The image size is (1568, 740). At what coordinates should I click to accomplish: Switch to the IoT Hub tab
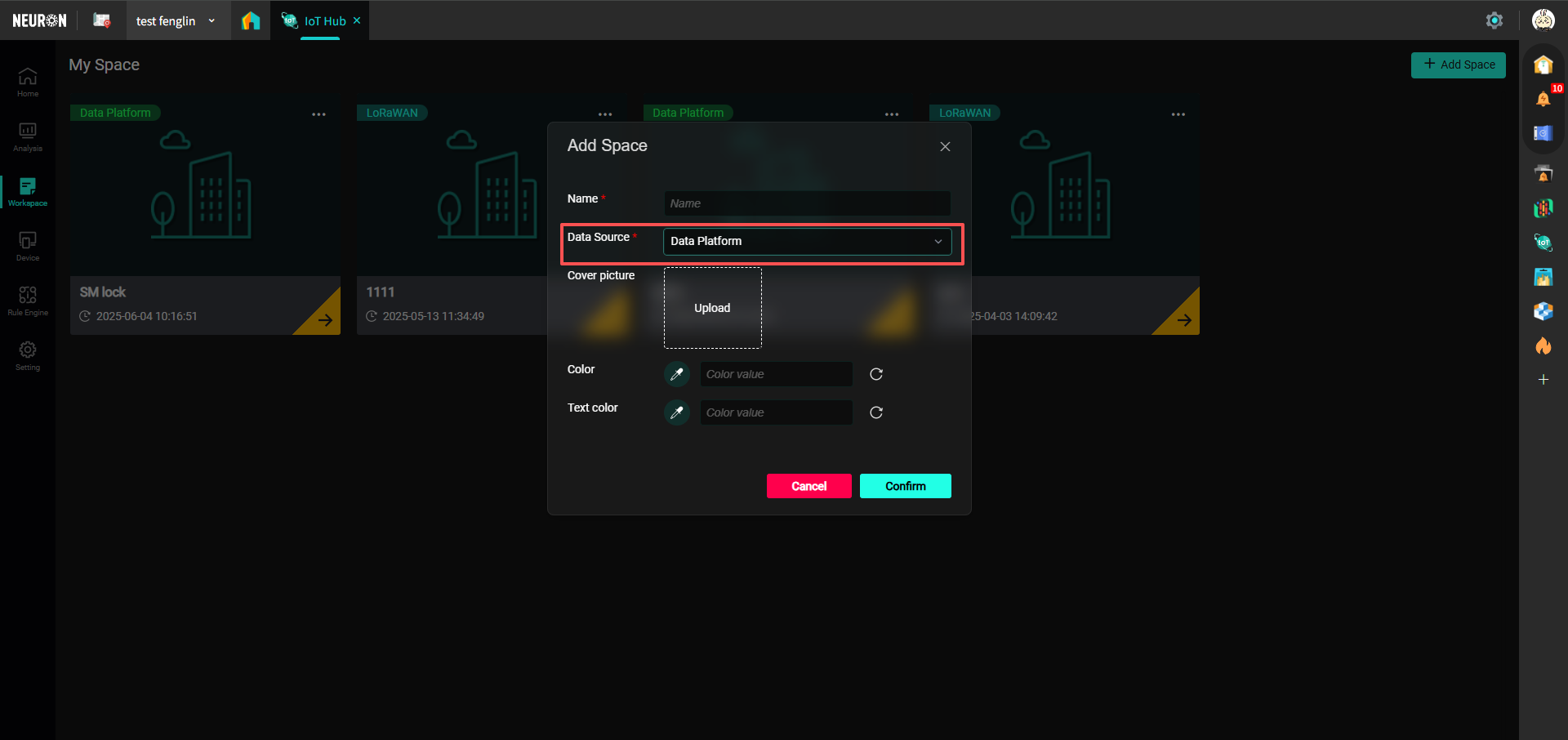(x=324, y=21)
